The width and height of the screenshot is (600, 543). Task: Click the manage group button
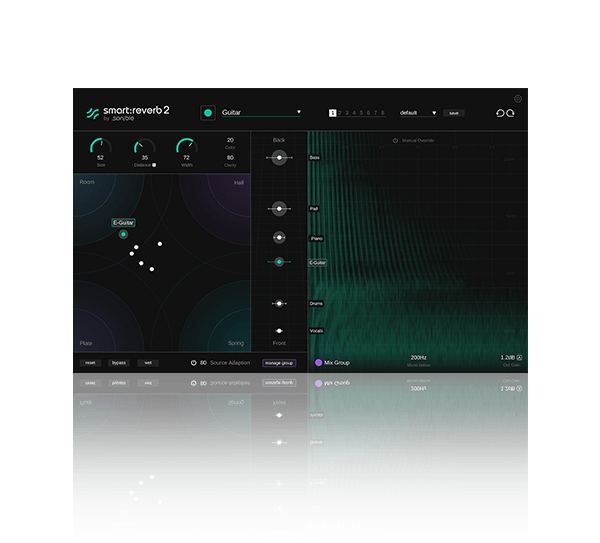[279, 363]
